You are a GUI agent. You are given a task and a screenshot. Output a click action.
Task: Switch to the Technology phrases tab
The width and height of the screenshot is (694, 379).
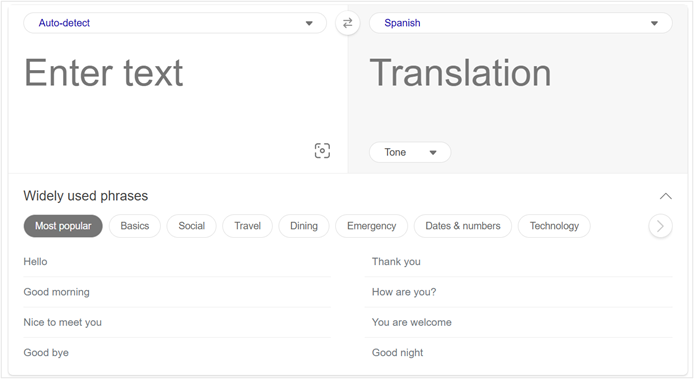pyautogui.click(x=554, y=226)
